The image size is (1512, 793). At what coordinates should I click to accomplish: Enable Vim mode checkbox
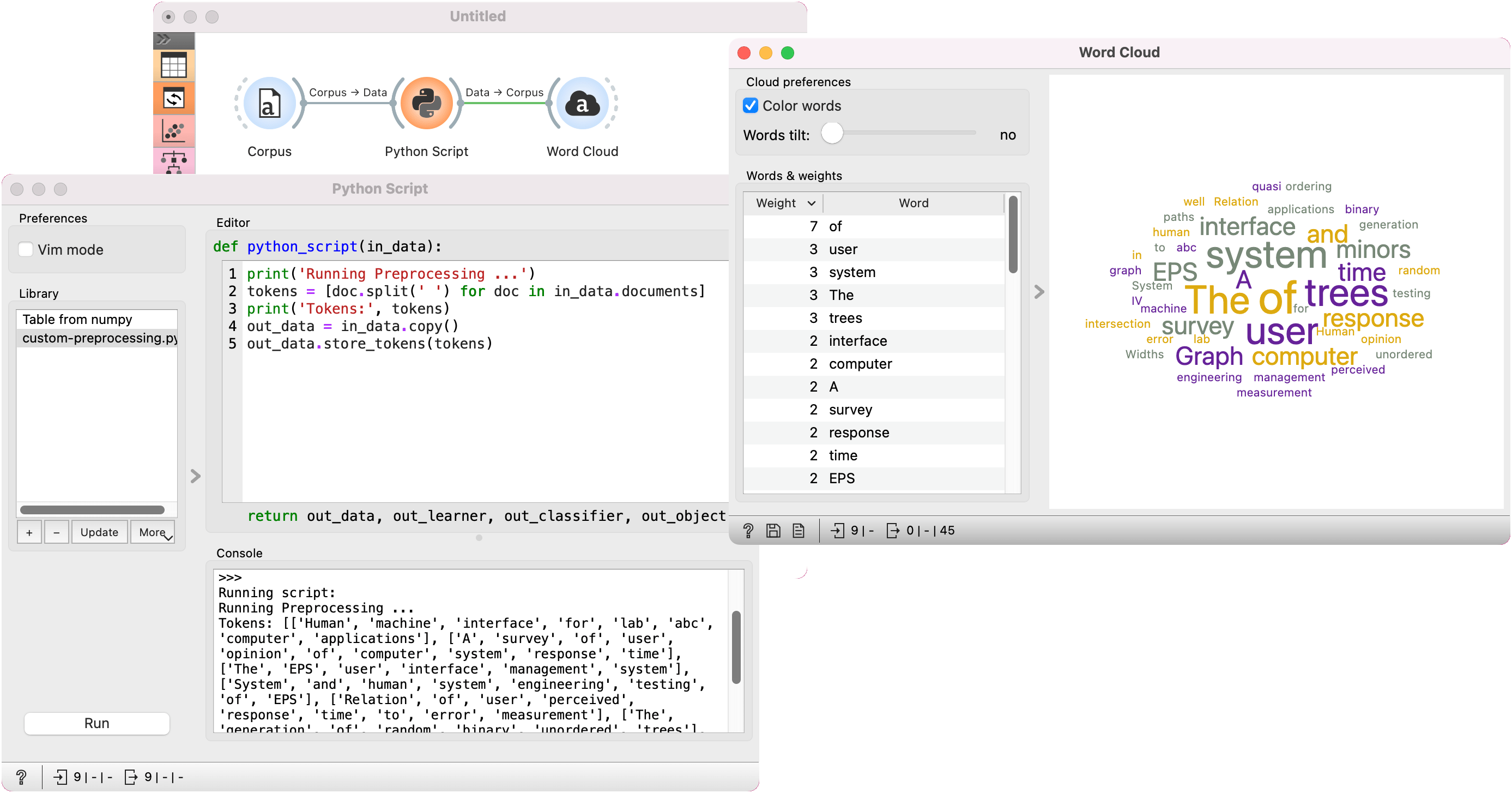click(26, 250)
